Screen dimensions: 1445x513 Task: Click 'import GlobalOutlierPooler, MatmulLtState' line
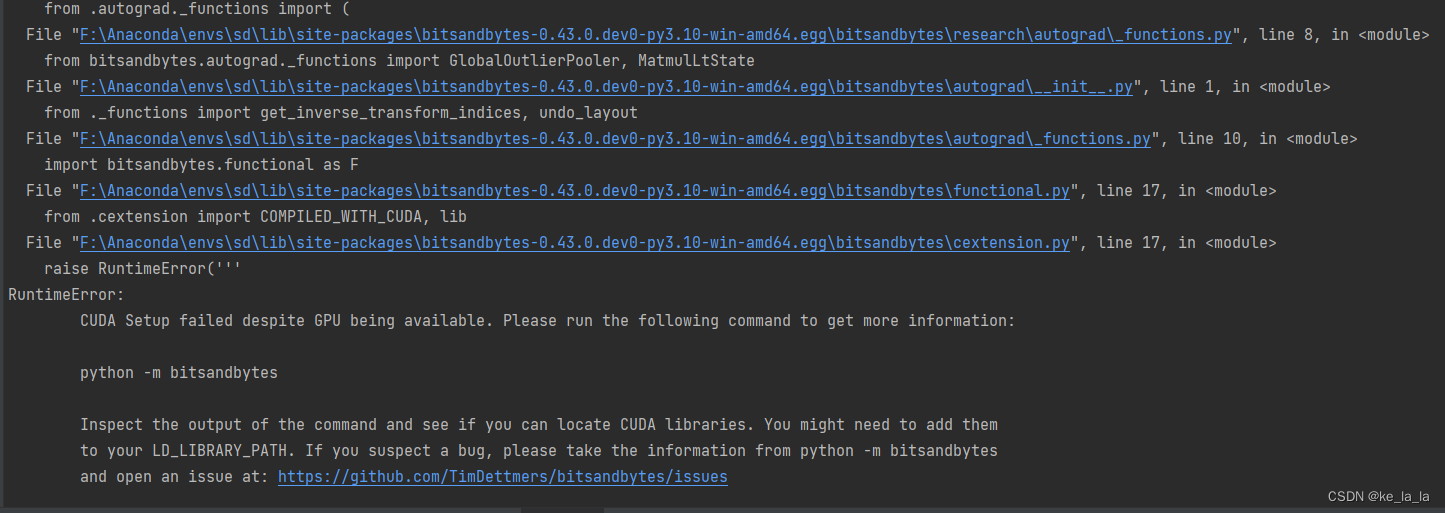pyautogui.click(x=399, y=61)
